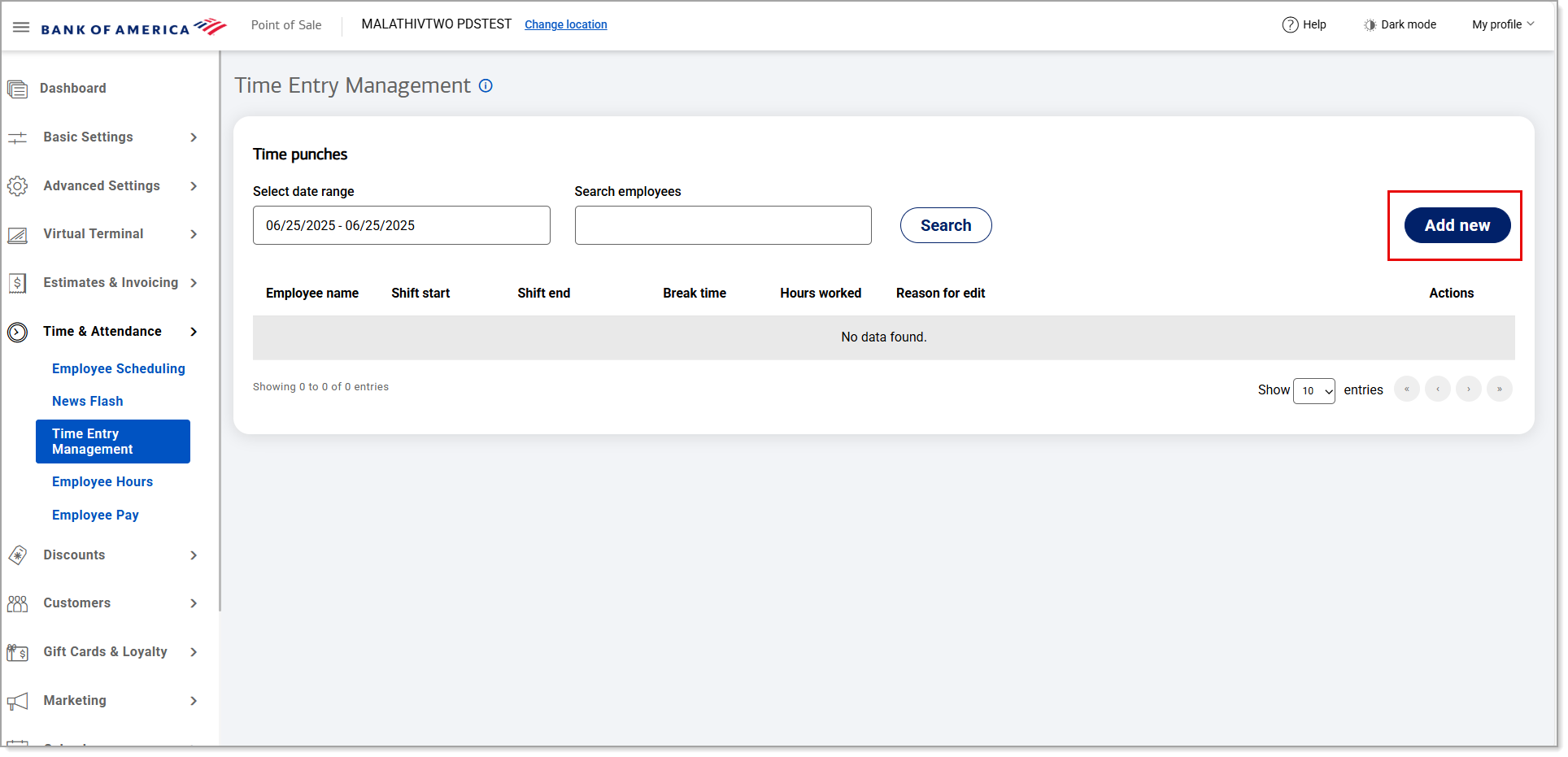Expand the Customers chevron
Screen dimensions: 1568x757
194,603
